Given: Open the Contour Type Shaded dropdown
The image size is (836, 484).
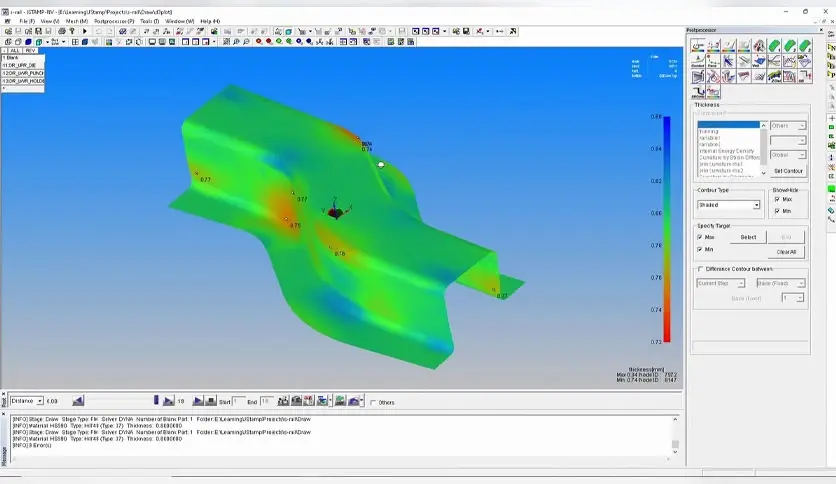Looking at the screenshot, I should [756, 205].
